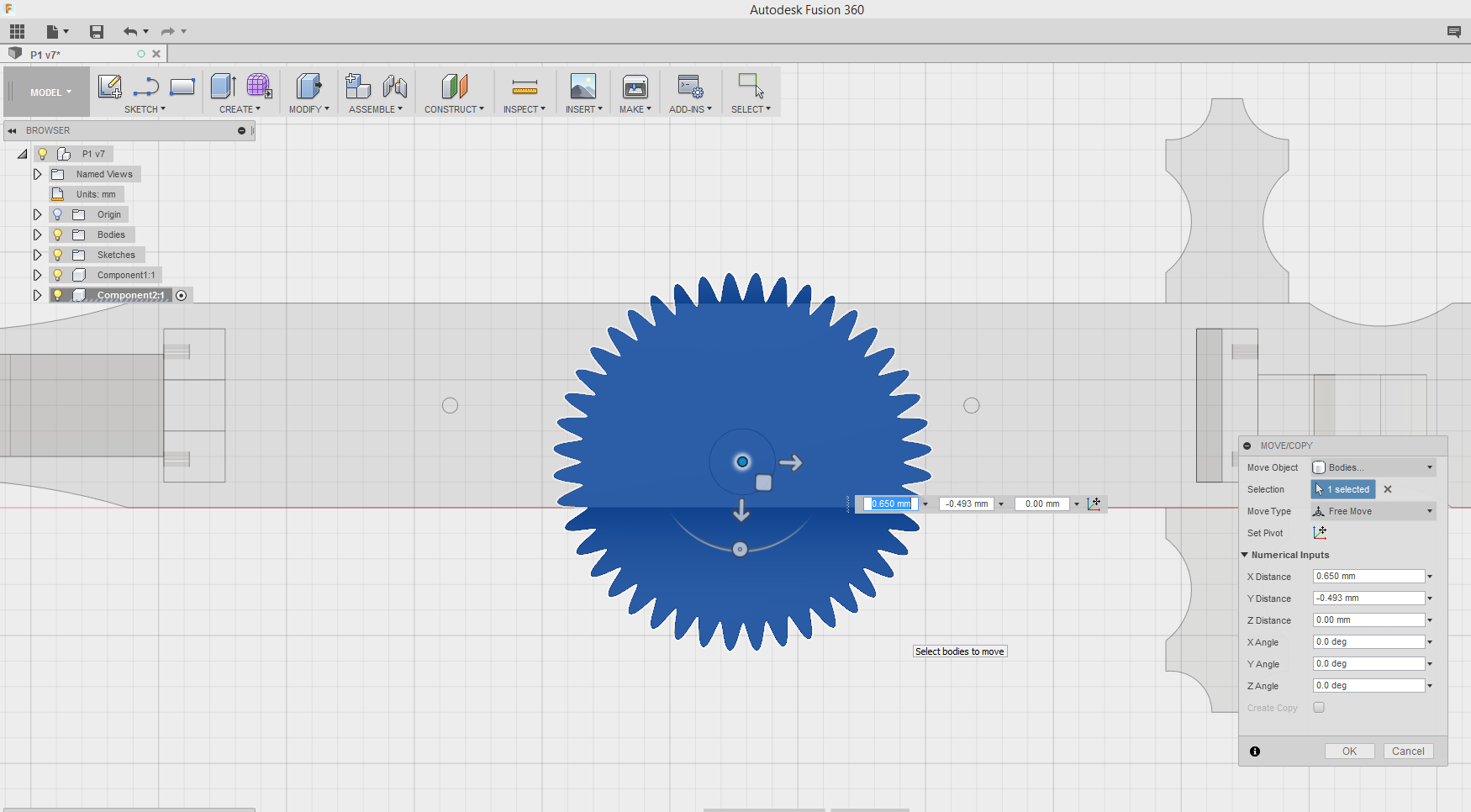Click the Make 3D print icon

[x=635, y=87]
